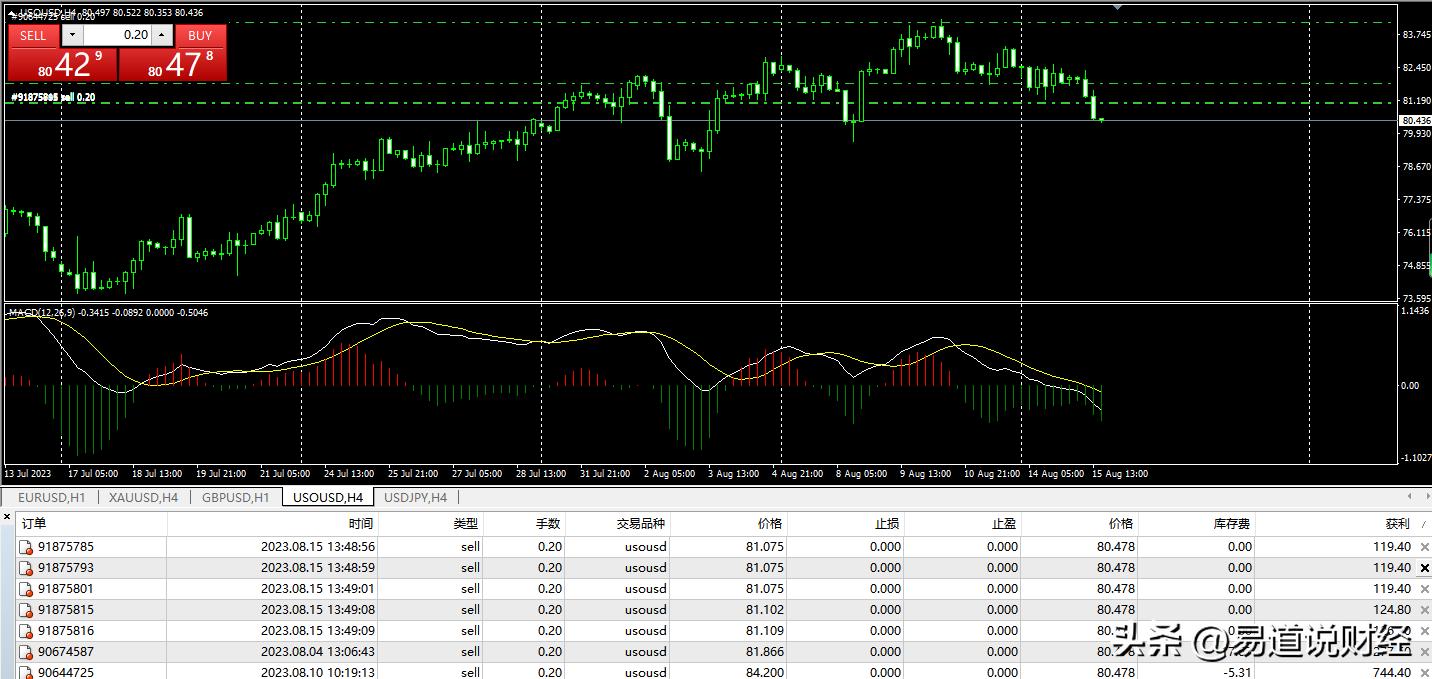Sort orders by the 时间 time column
The width and height of the screenshot is (1432, 679).
pos(361,523)
